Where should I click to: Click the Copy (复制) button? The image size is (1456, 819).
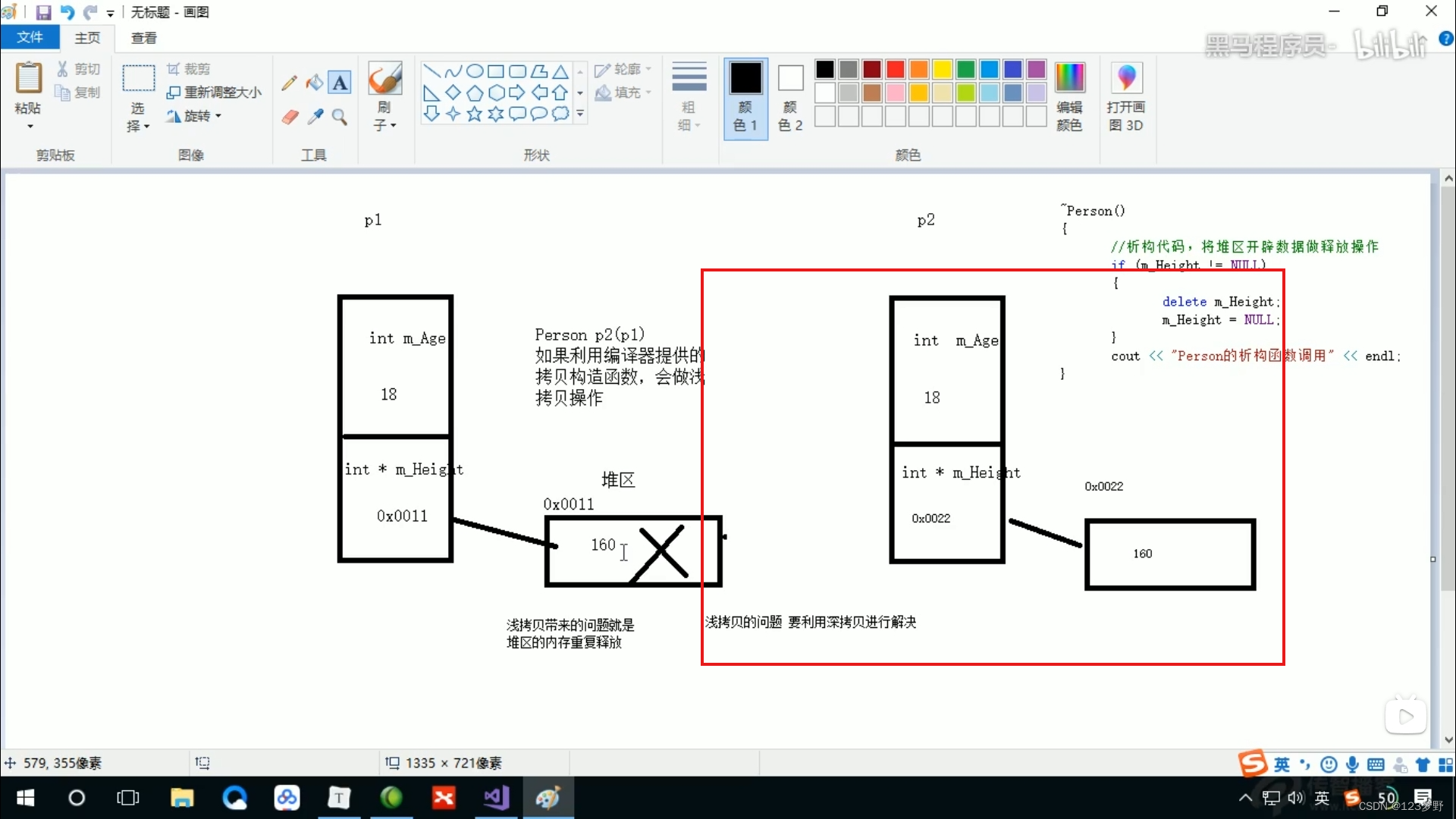[78, 93]
